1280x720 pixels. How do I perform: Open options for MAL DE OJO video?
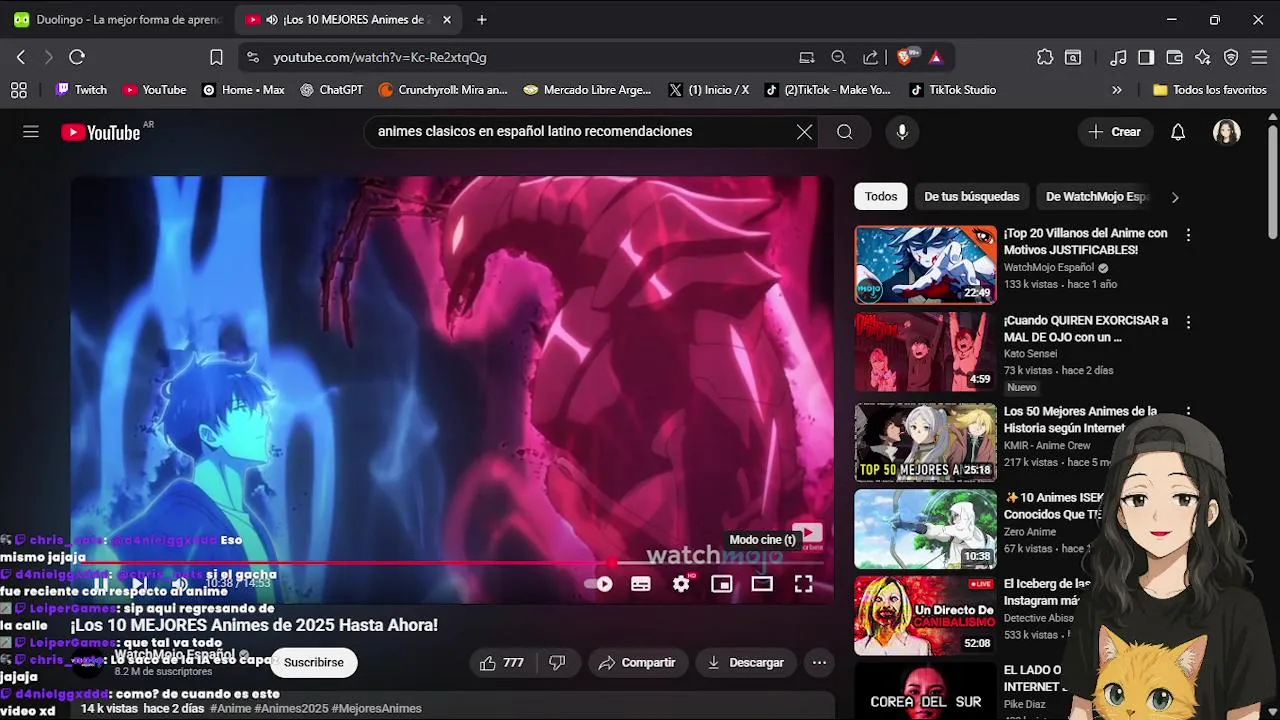pos(1188,323)
